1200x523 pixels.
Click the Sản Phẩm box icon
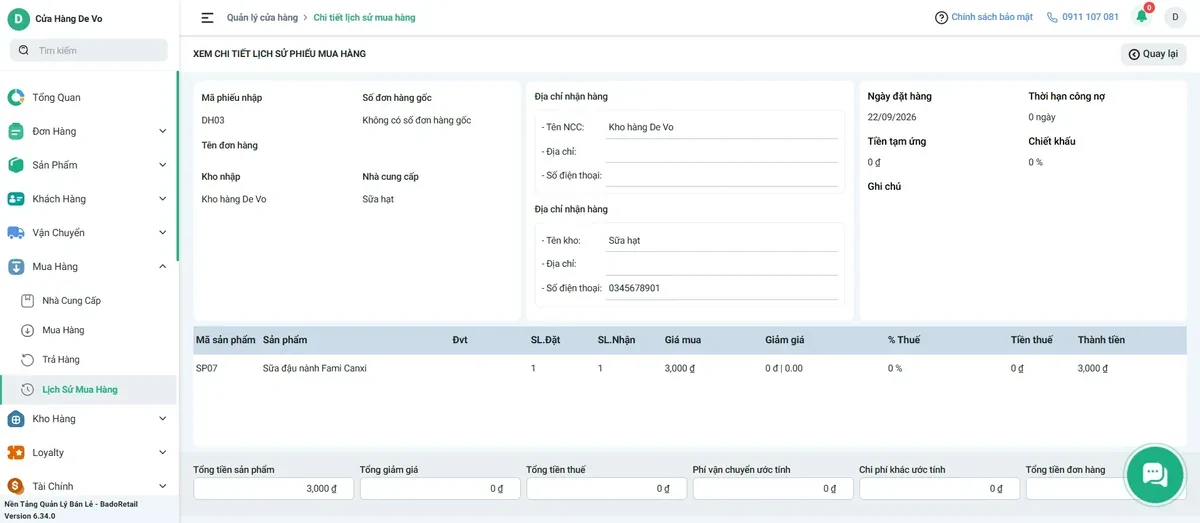pos(16,165)
